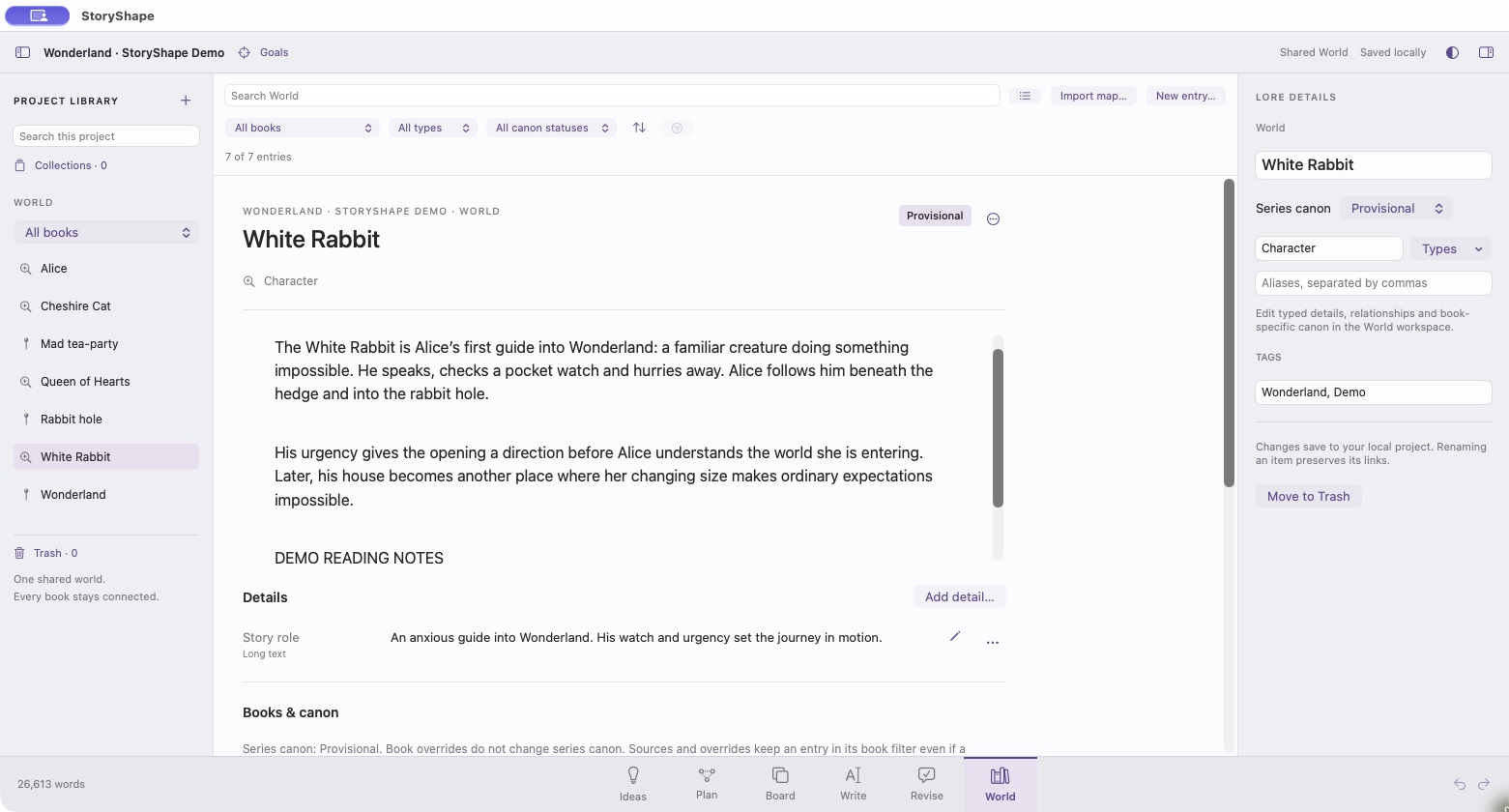Expand the All canon statuses dropdown
The height and width of the screenshot is (812, 1509).
click(x=551, y=128)
